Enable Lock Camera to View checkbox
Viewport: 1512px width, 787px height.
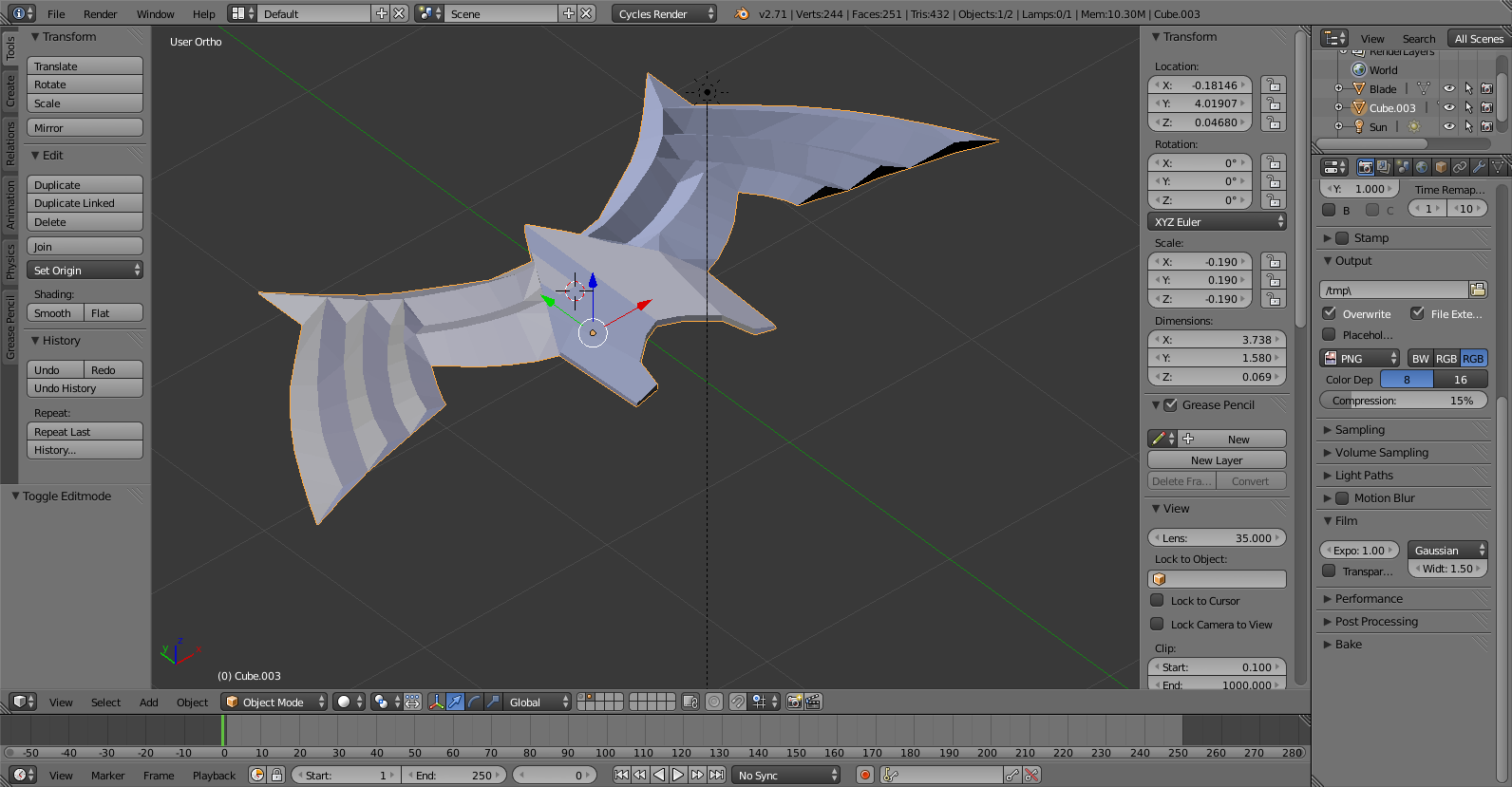point(1157,624)
